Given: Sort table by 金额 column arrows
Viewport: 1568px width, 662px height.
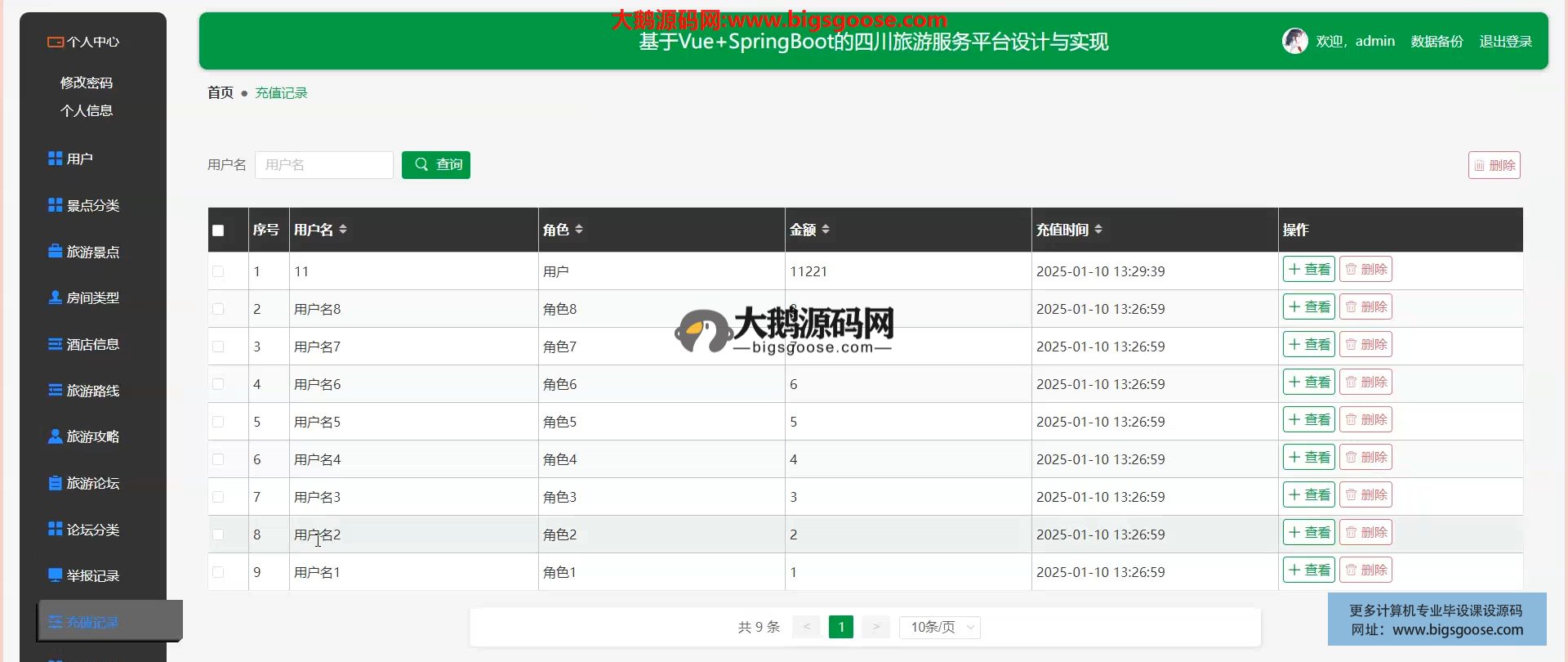Looking at the screenshot, I should [x=826, y=230].
